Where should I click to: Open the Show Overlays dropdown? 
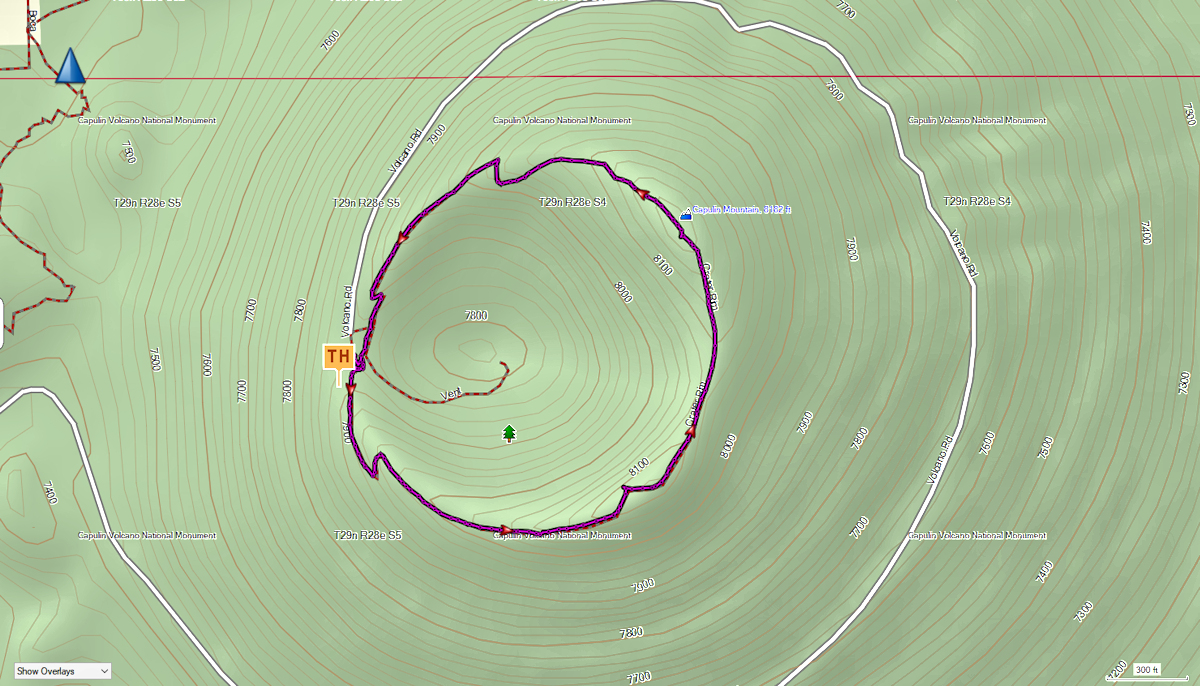pos(62,671)
